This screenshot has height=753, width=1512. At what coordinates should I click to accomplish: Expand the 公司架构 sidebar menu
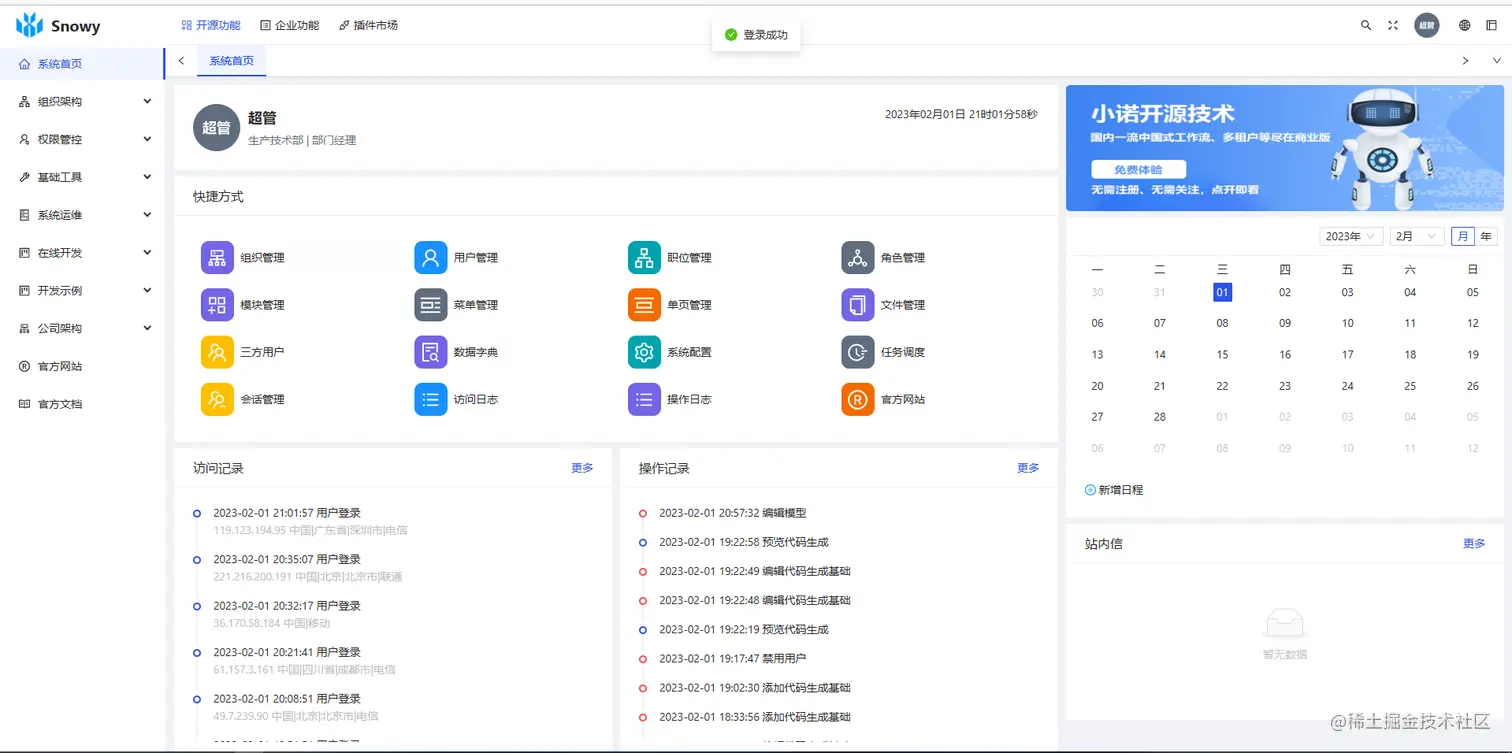(x=82, y=328)
